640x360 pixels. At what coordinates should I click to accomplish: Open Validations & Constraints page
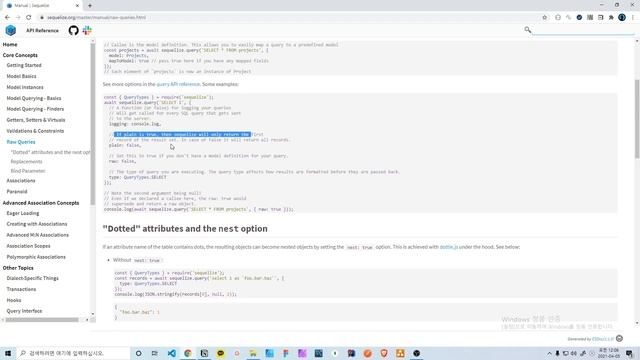pos(35,131)
